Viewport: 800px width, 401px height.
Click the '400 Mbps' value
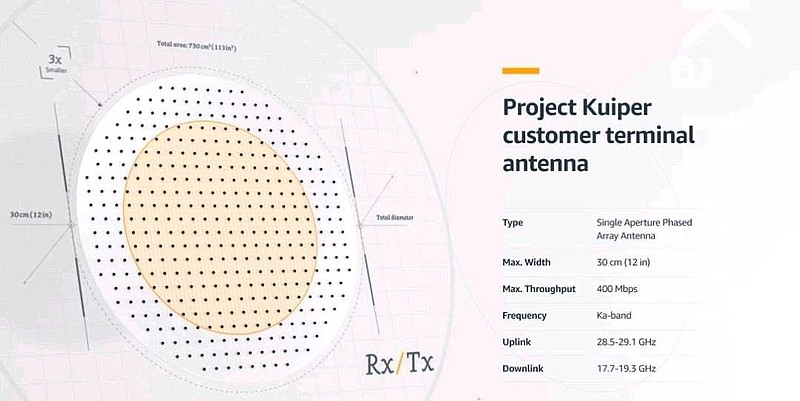point(617,289)
